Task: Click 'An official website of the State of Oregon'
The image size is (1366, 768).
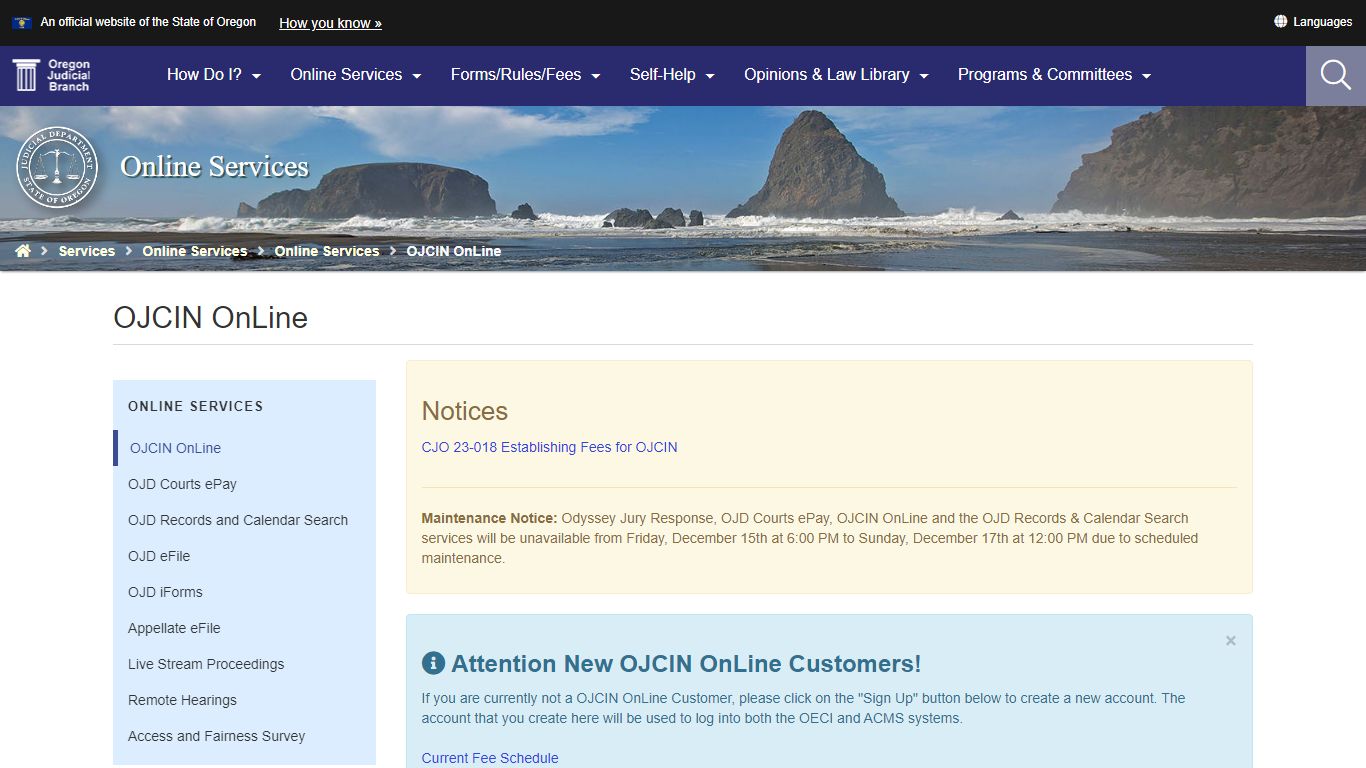Action: tap(148, 22)
